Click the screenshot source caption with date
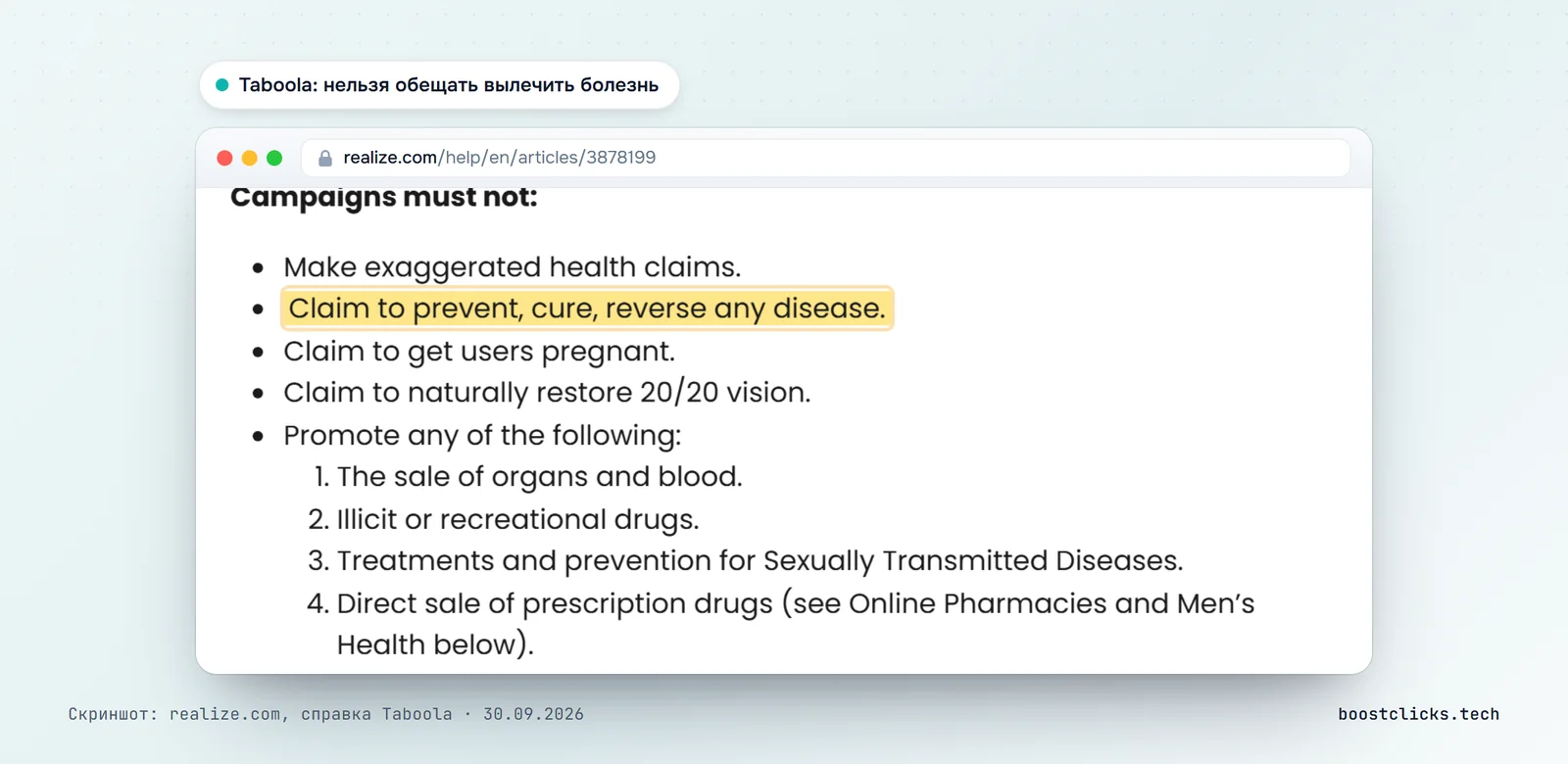 pos(325,714)
